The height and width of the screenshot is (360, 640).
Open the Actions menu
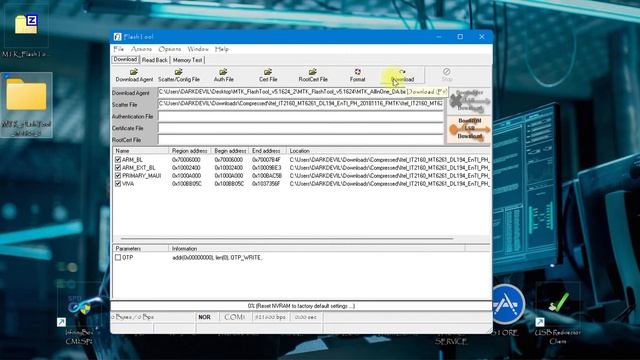pos(141,49)
